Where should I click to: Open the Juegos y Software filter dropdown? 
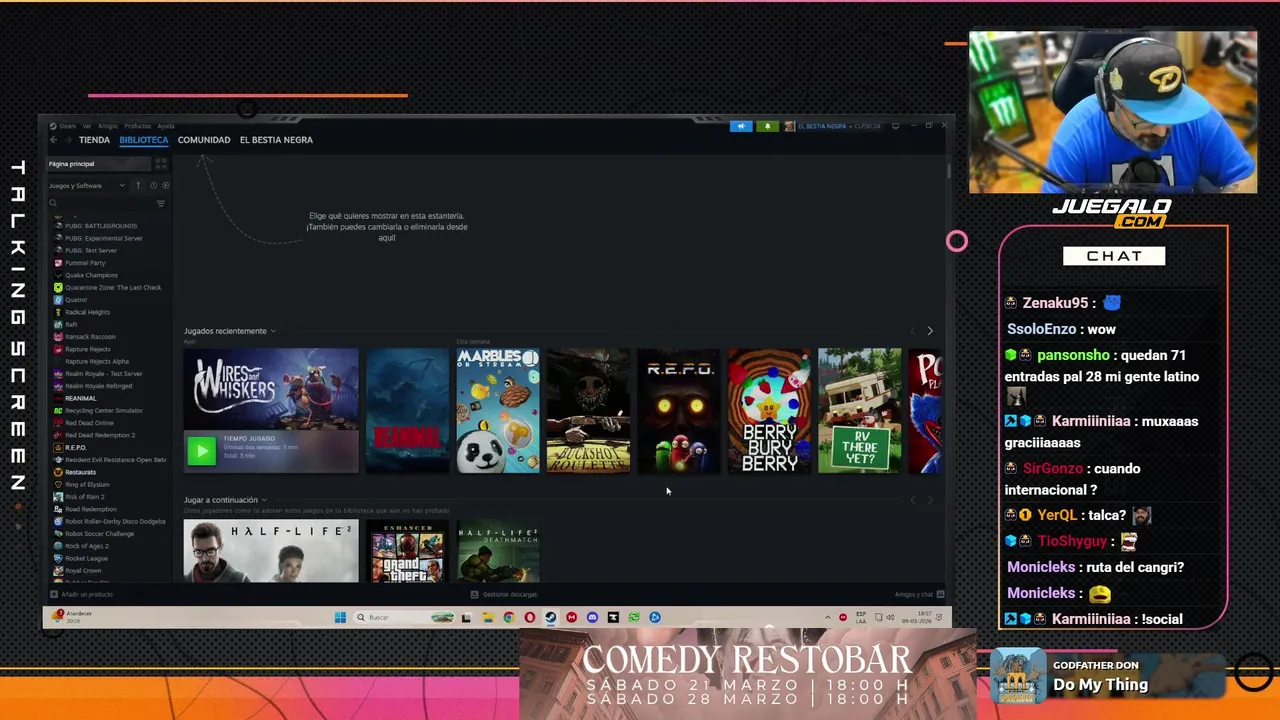87,185
